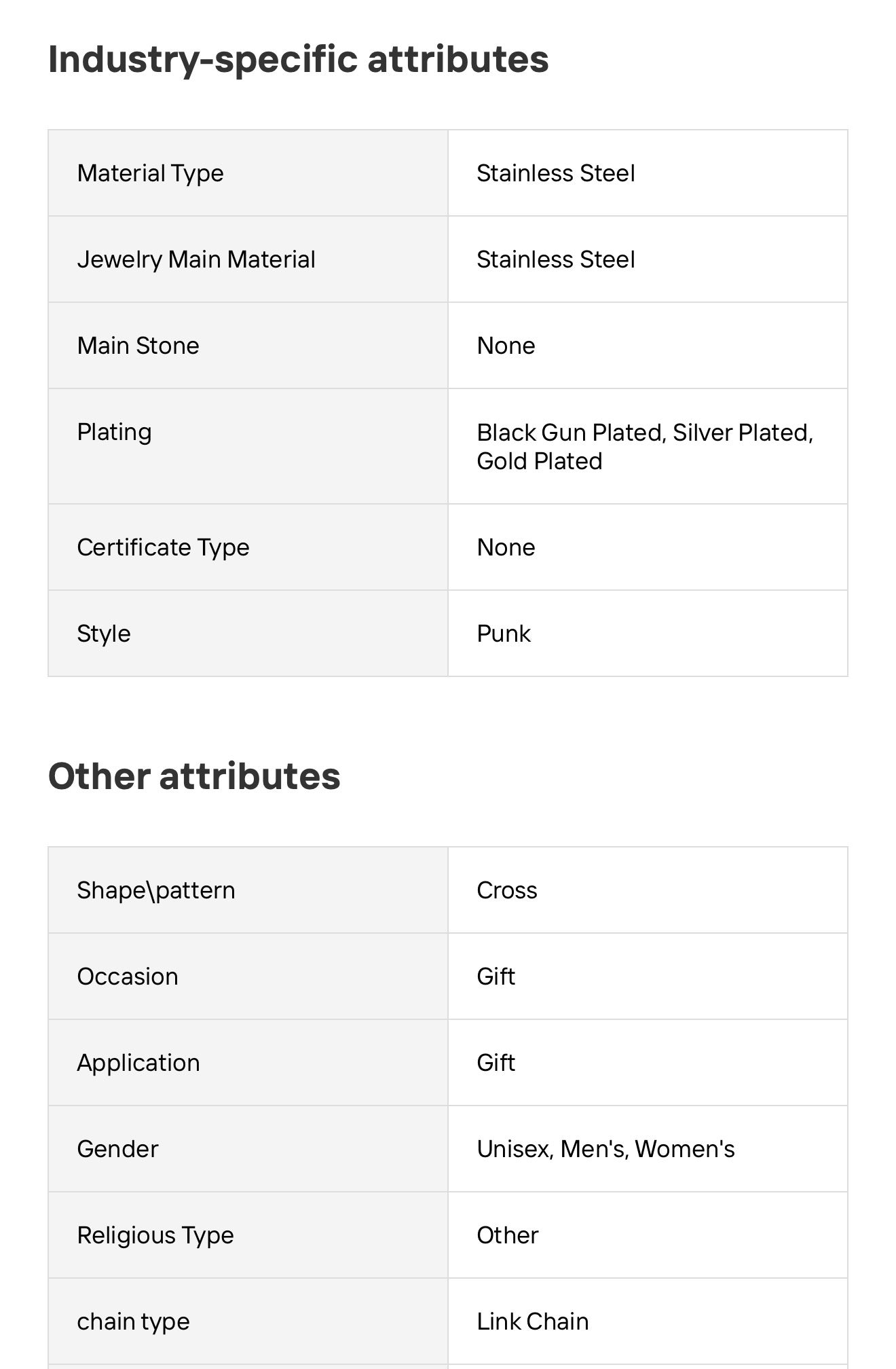This screenshot has height=1369, width=896.
Task: Click the Gift value in Application row
Action: click(x=496, y=1063)
